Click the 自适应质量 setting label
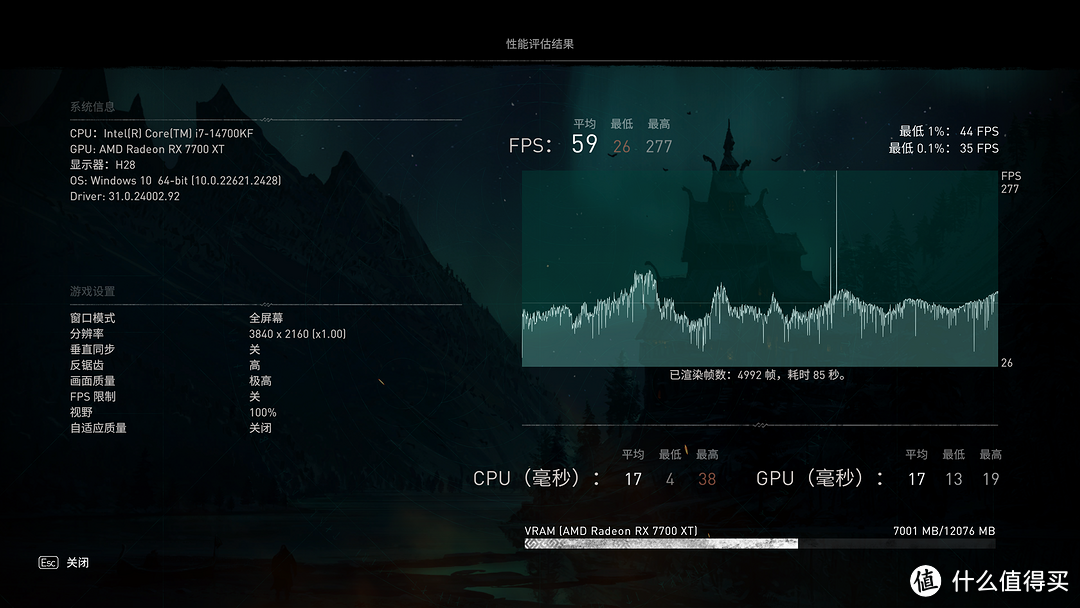 [x=98, y=428]
